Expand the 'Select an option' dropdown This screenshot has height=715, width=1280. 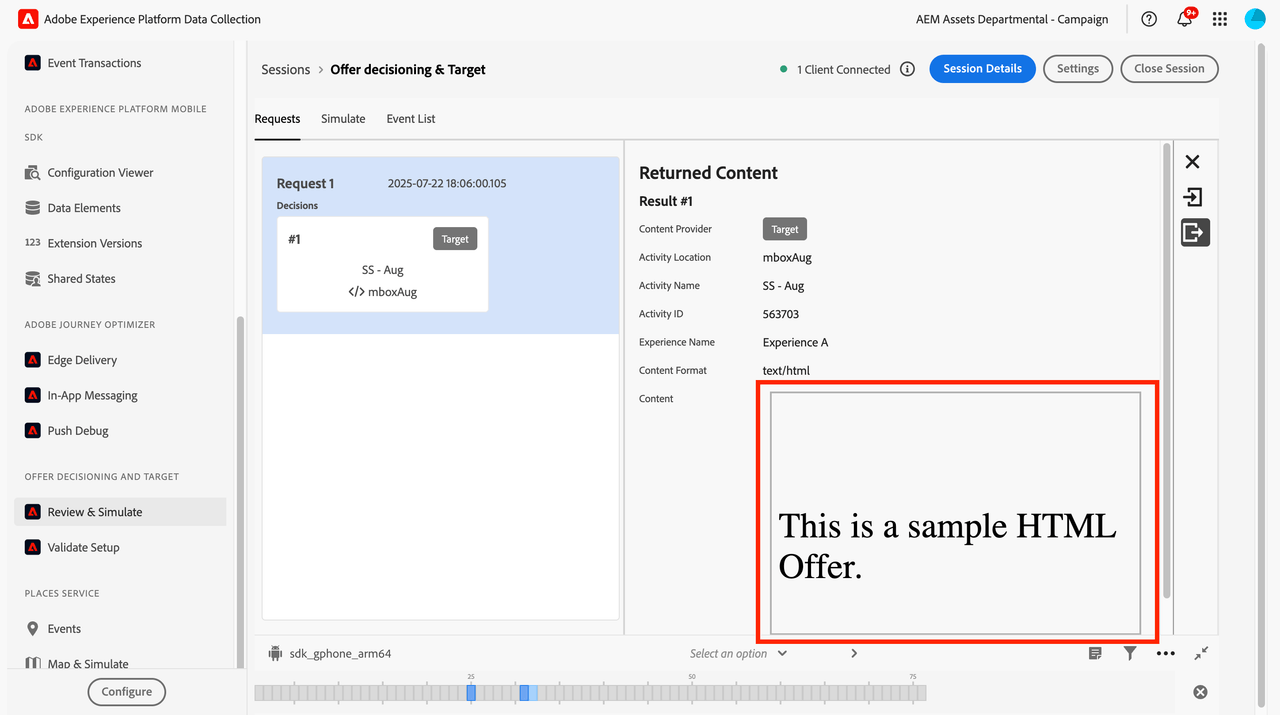(738, 654)
